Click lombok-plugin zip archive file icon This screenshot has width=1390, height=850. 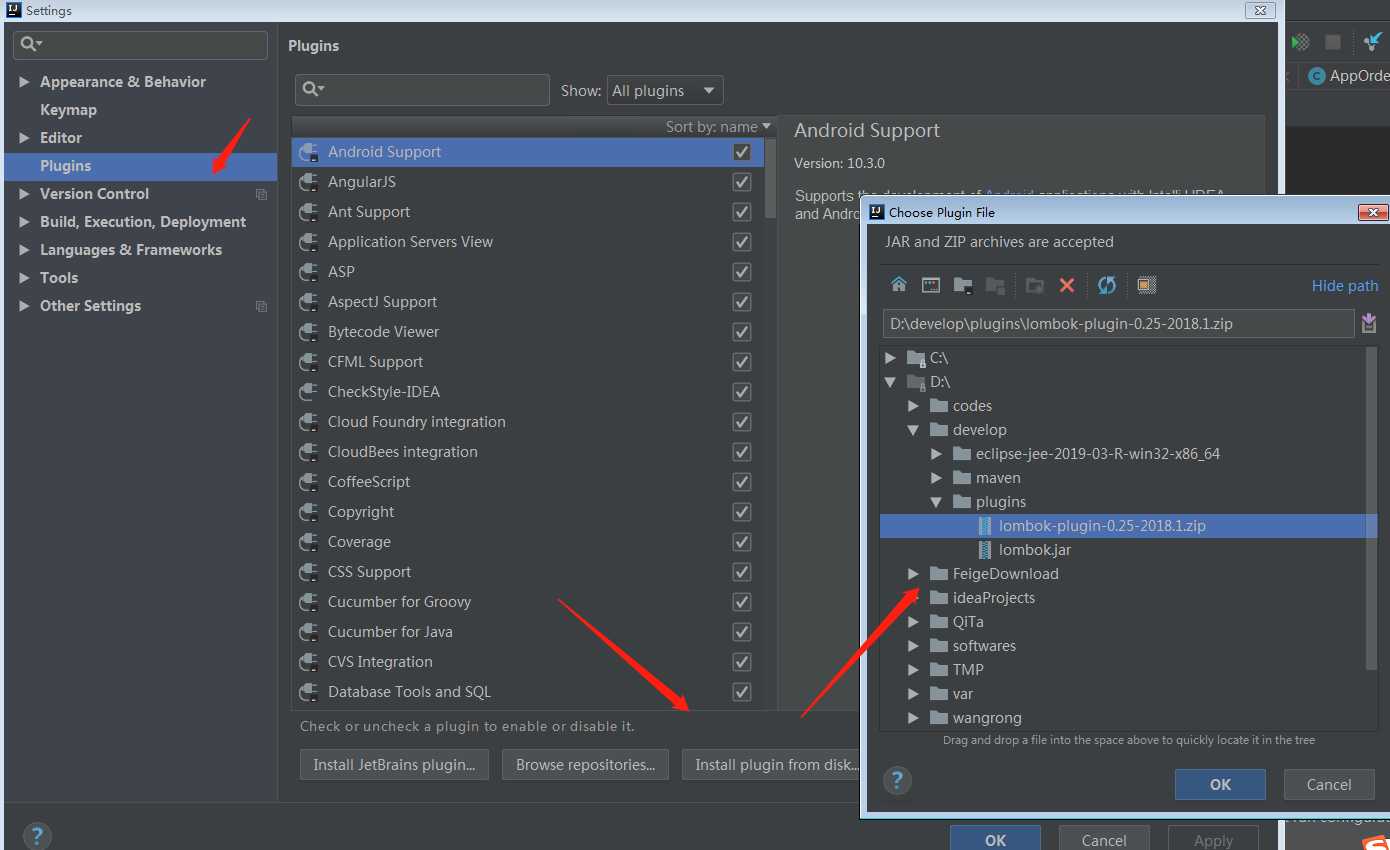click(x=986, y=525)
